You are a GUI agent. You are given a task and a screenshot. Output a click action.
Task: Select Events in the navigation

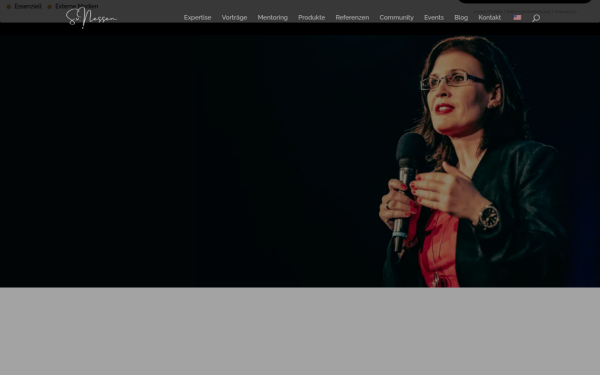point(434,18)
